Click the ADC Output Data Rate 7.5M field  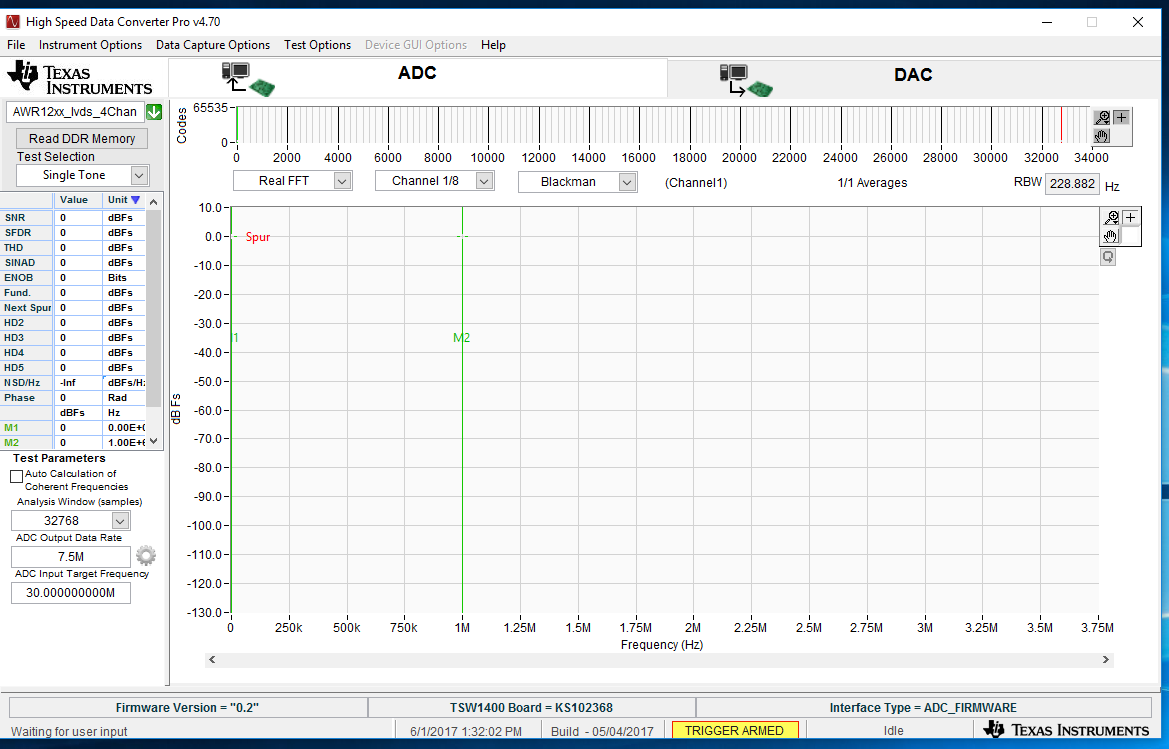coord(71,557)
